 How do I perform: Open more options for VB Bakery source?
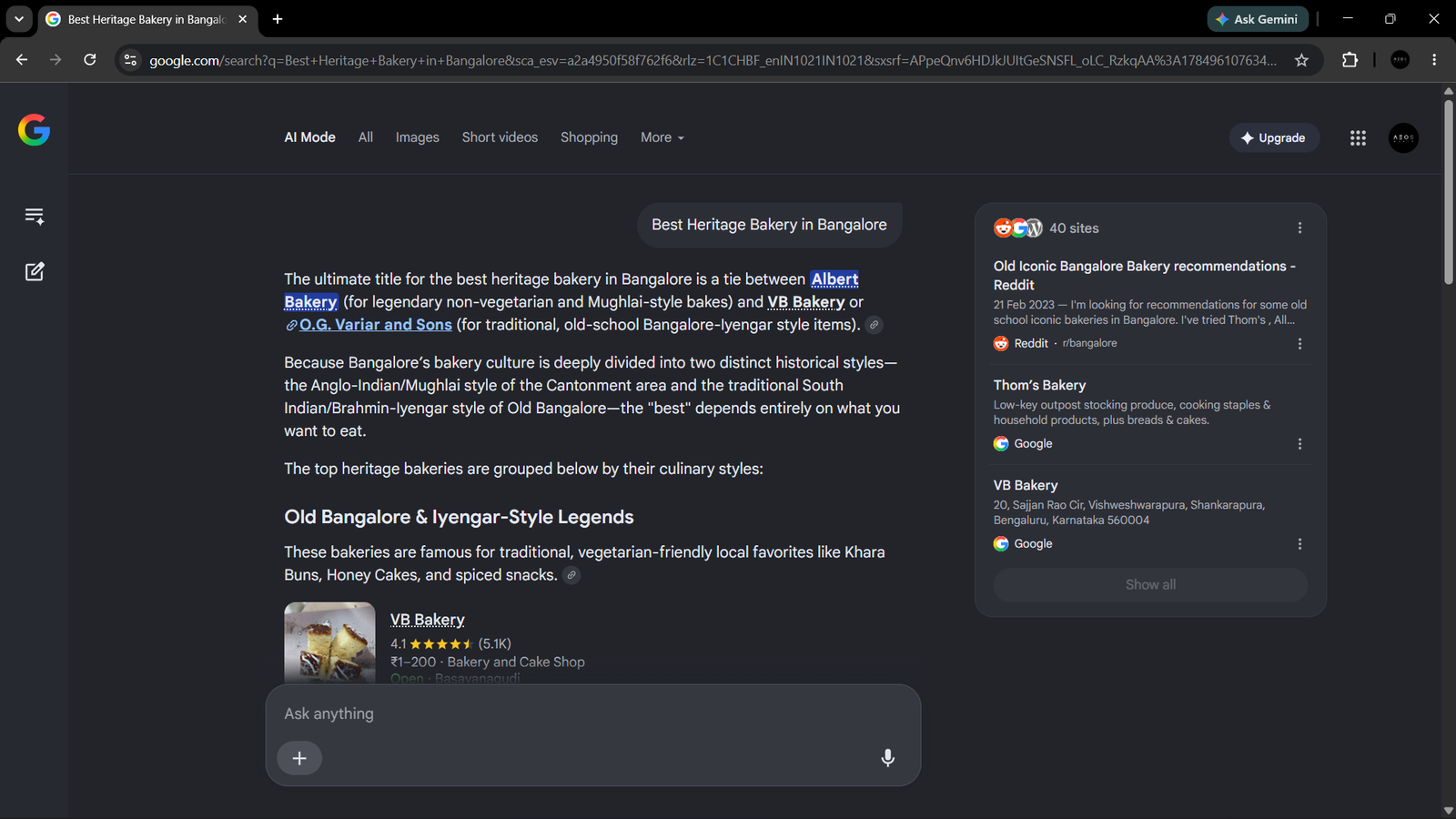1299,544
